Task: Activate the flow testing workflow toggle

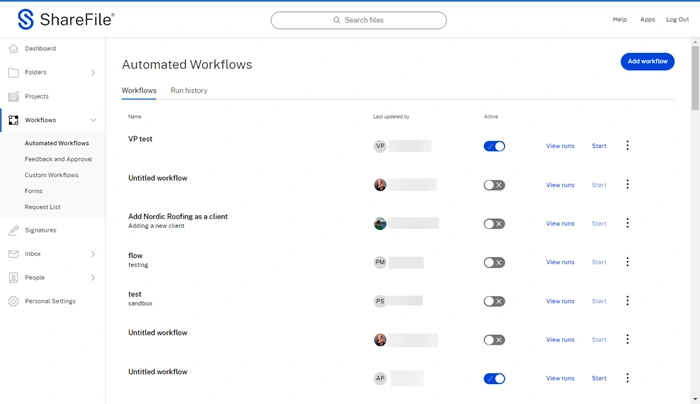Action: pyautogui.click(x=494, y=263)
